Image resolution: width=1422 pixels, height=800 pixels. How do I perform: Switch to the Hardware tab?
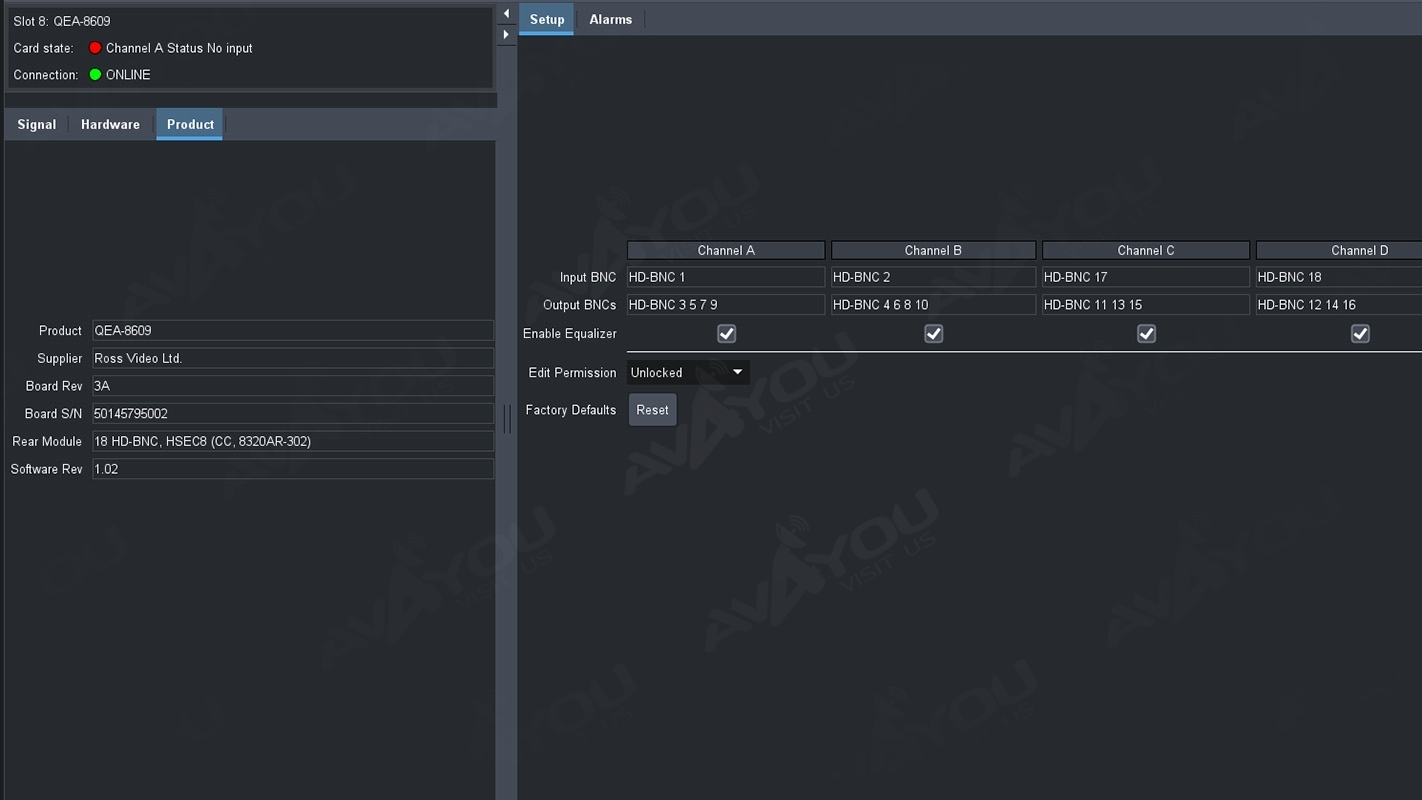pos(110,124)
